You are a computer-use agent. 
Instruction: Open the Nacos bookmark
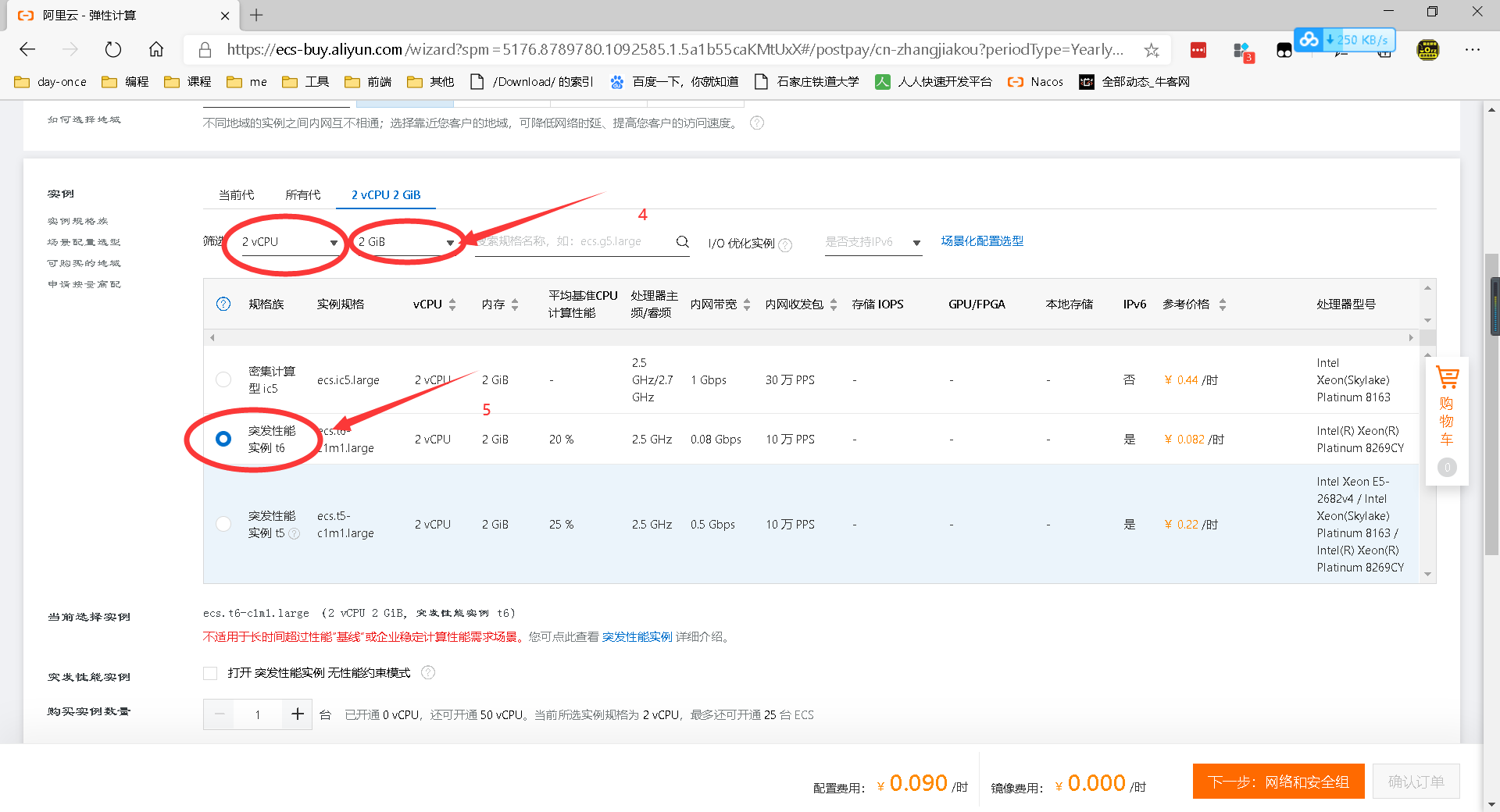[1035, 81]
